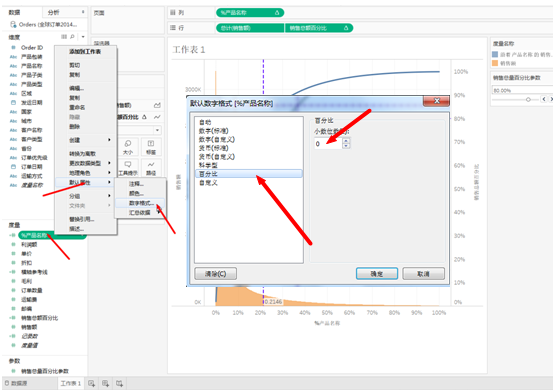Image resolution: width=555 pixels, height=392 pixels.
Task: Click the 80.00% parameter value field
Action: [522, 90]
